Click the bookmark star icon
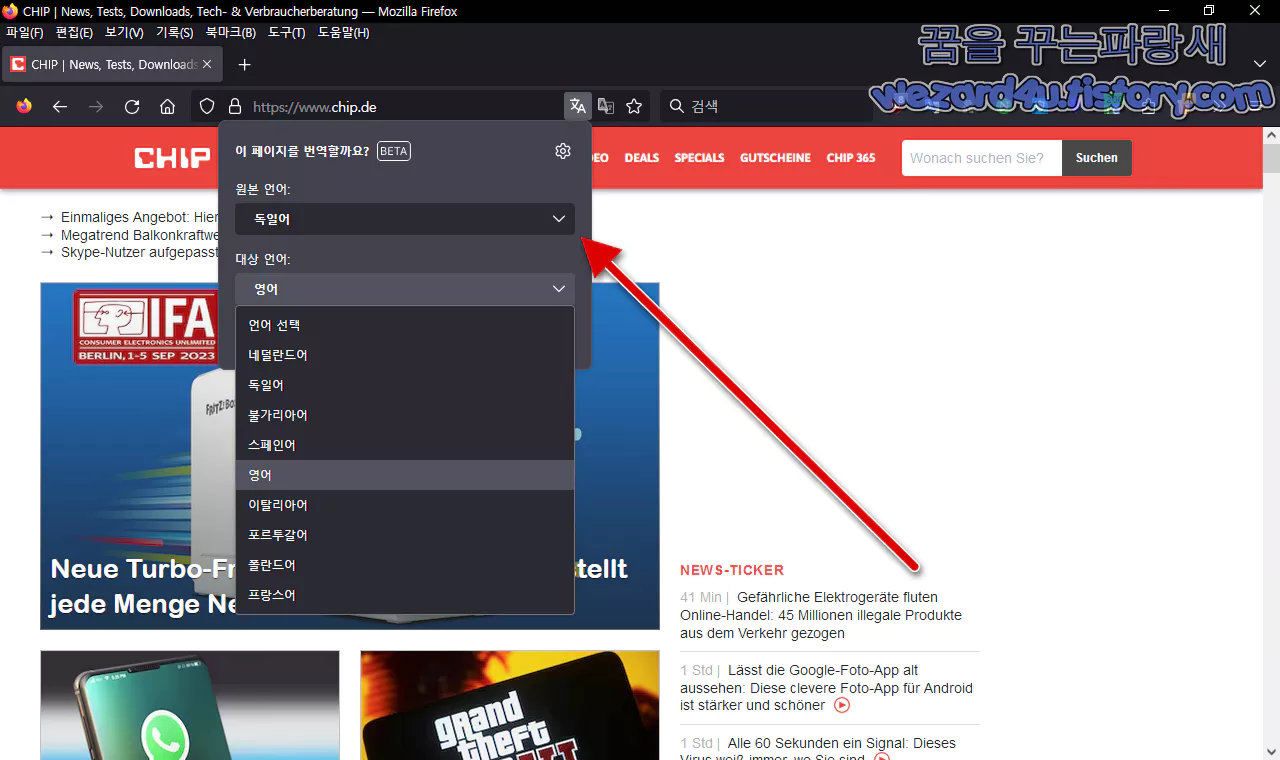 point(634,106)
